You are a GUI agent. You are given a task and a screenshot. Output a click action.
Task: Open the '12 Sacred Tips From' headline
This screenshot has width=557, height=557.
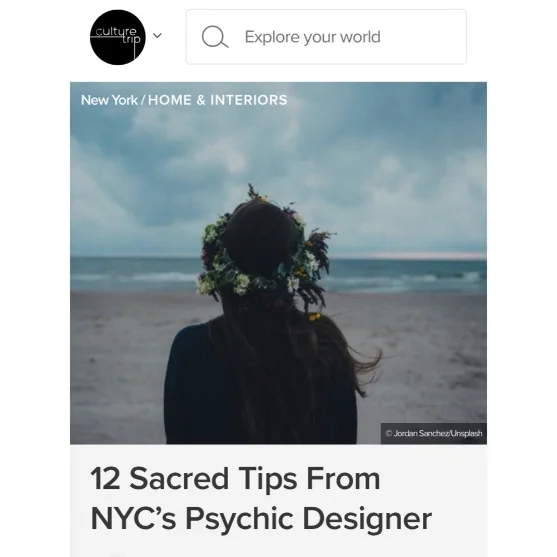click(x=235, y=479)
